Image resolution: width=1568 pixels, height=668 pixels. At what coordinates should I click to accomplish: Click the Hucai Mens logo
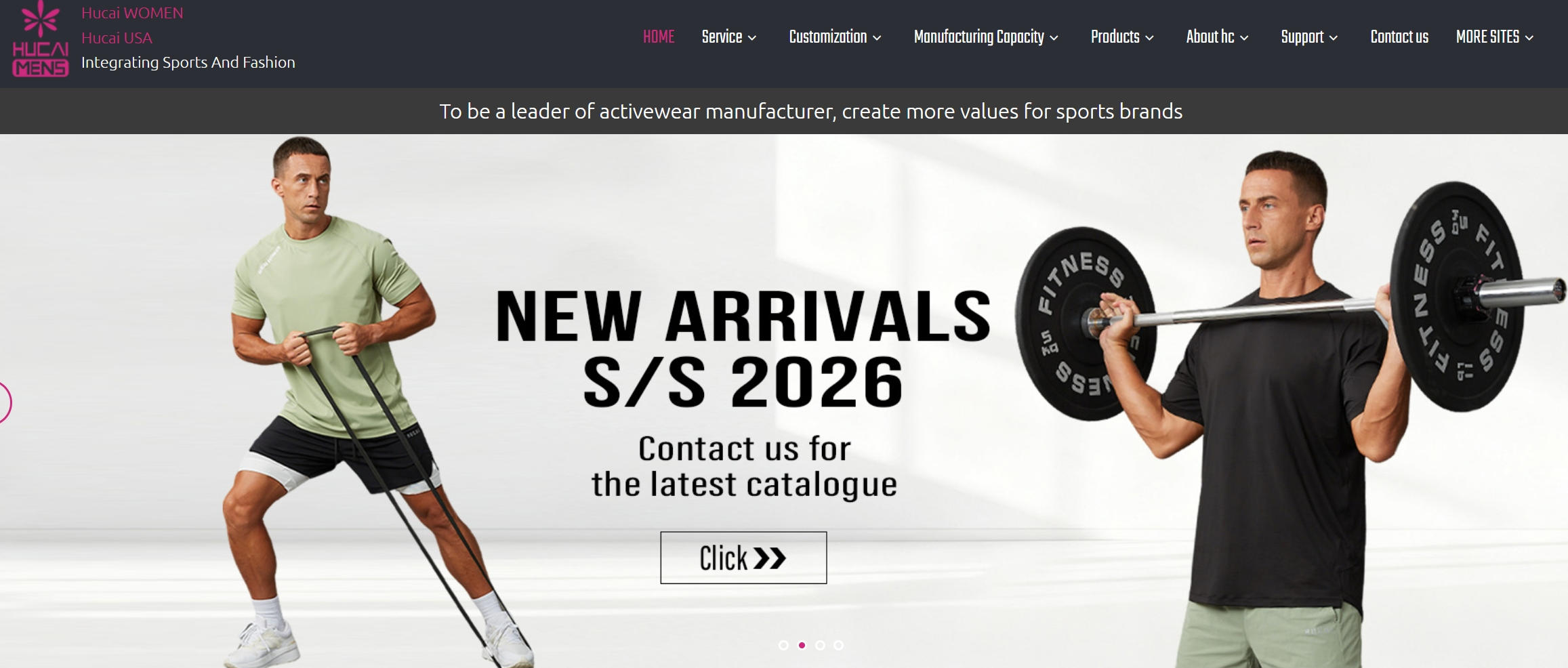click(41, 39)
